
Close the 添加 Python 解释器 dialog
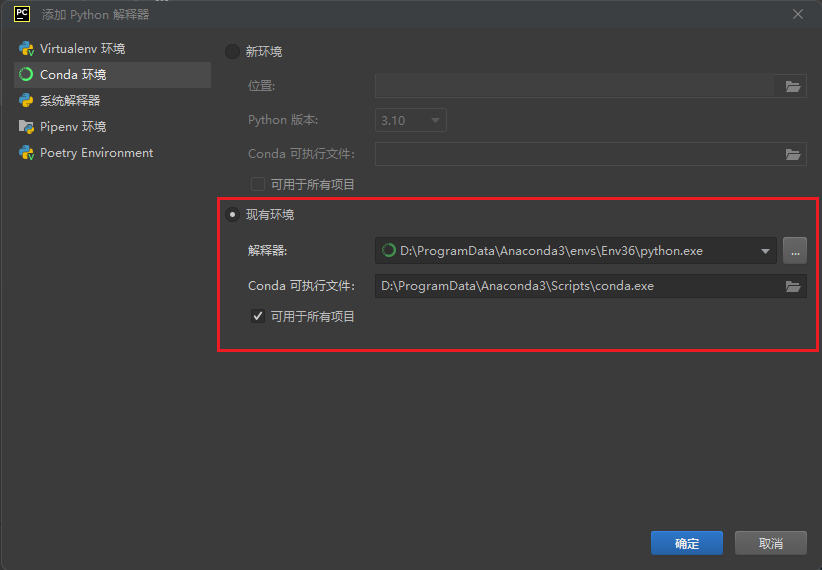pyautogui.click(x=798, y=14)
